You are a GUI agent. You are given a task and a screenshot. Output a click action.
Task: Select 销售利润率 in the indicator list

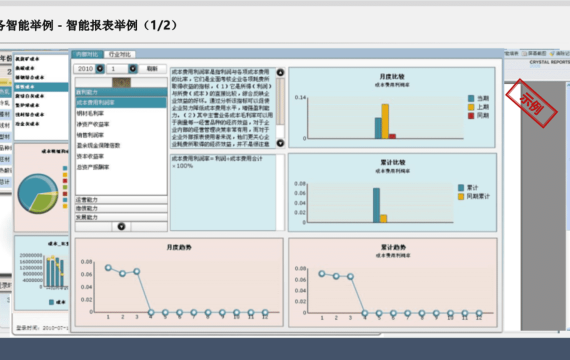pyautogui.click(x=90, y=135)
